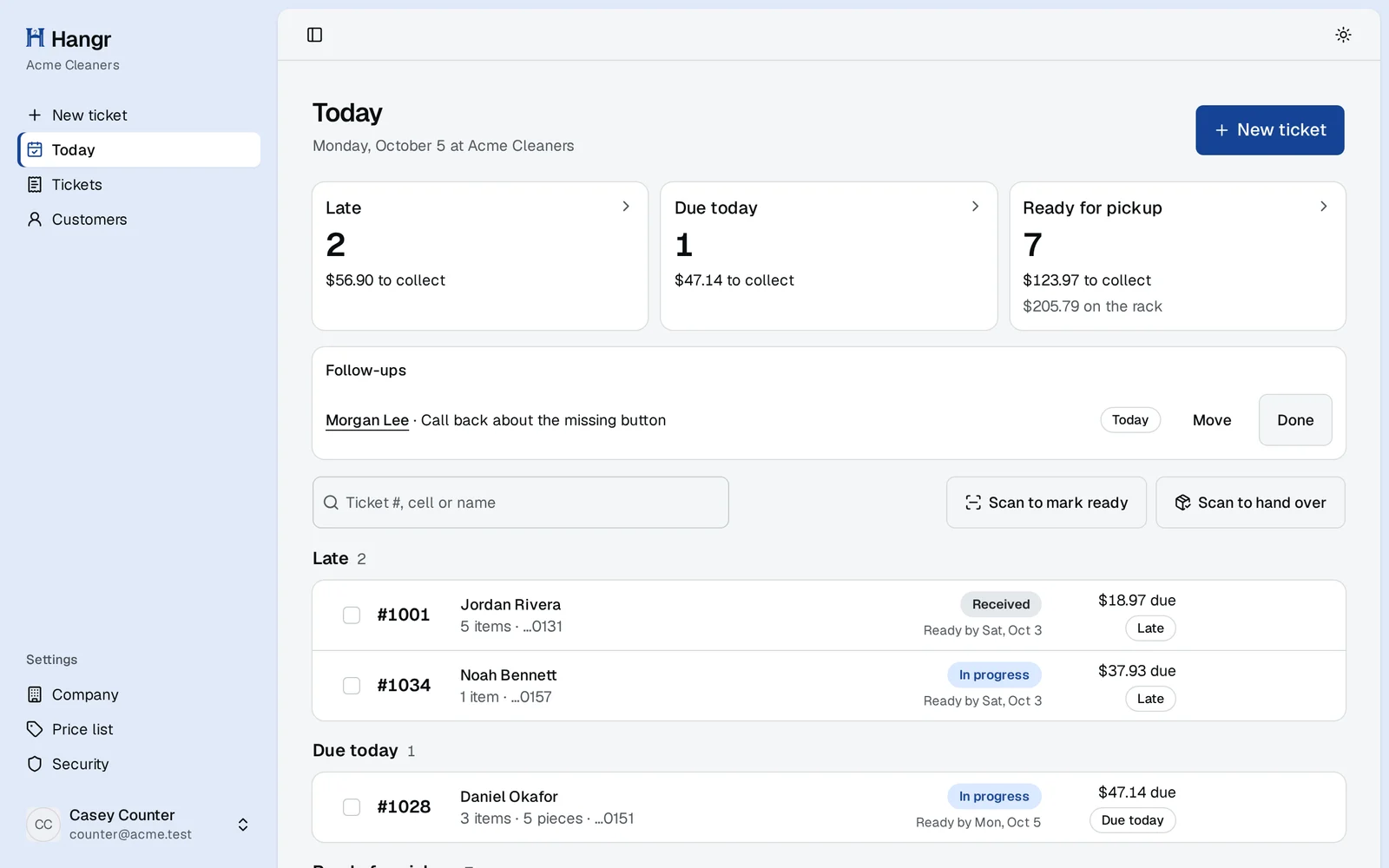
Task: Click the CC user avatar
Action: (43, 825)
